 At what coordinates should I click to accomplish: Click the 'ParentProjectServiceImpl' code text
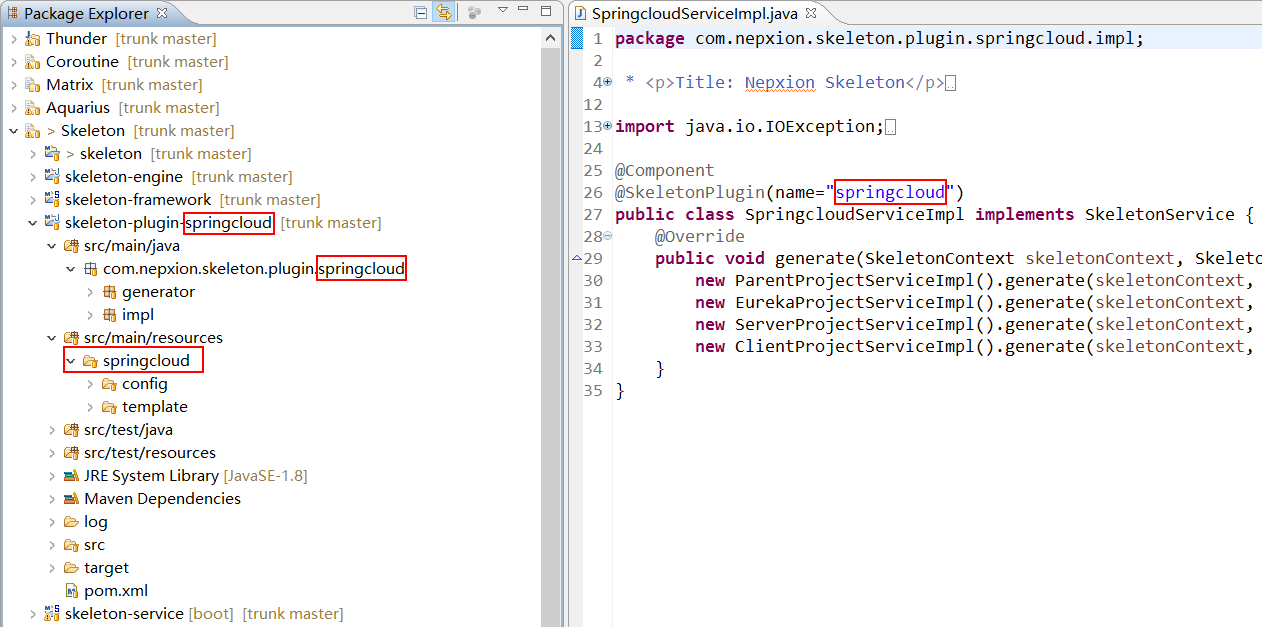click(854, 280)
